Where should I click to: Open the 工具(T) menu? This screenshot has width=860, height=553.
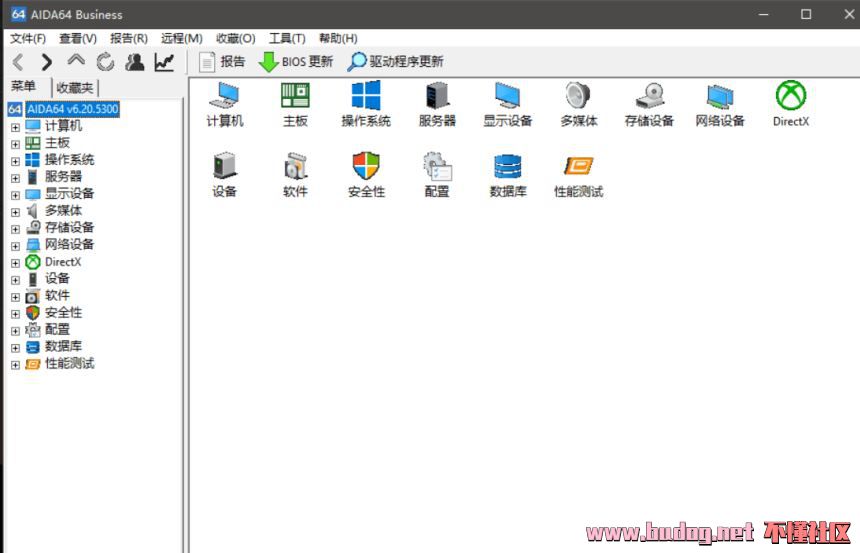pyautogui.click(x=287, y=38)
